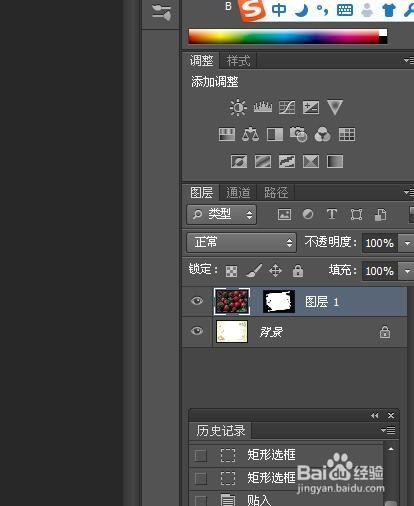Pick a color from spectrum ramp

(x=284, y=36)
